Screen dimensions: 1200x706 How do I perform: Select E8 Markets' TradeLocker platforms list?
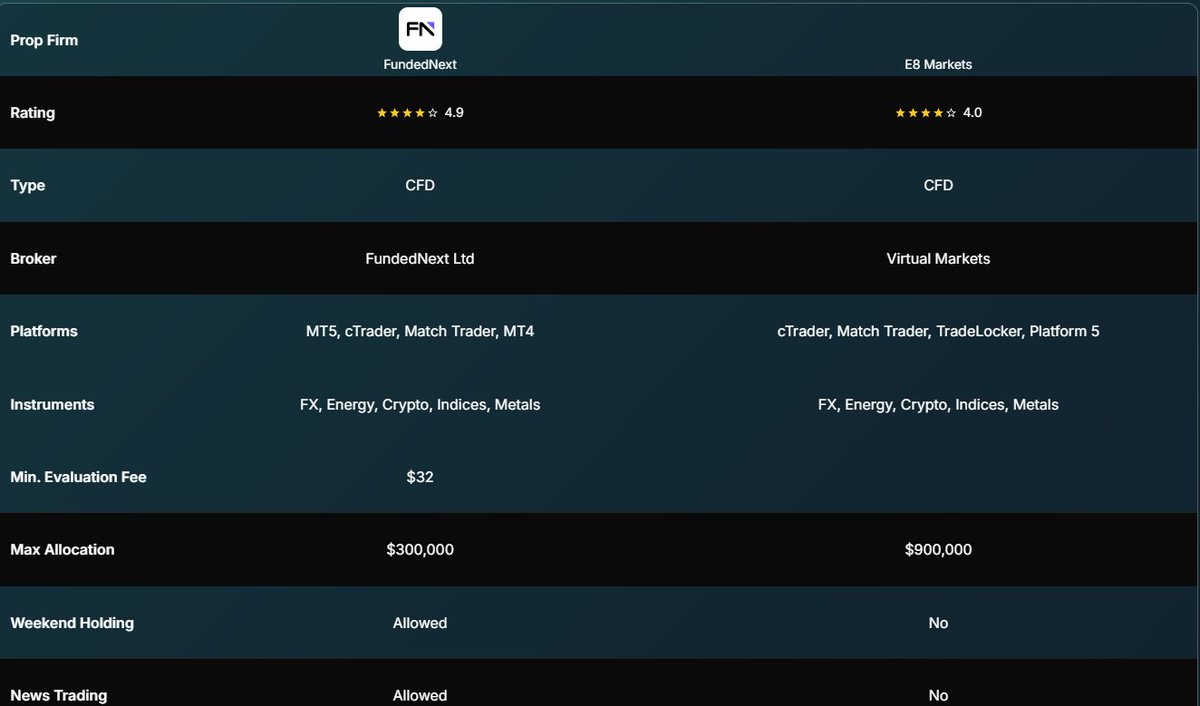point(938,331)
